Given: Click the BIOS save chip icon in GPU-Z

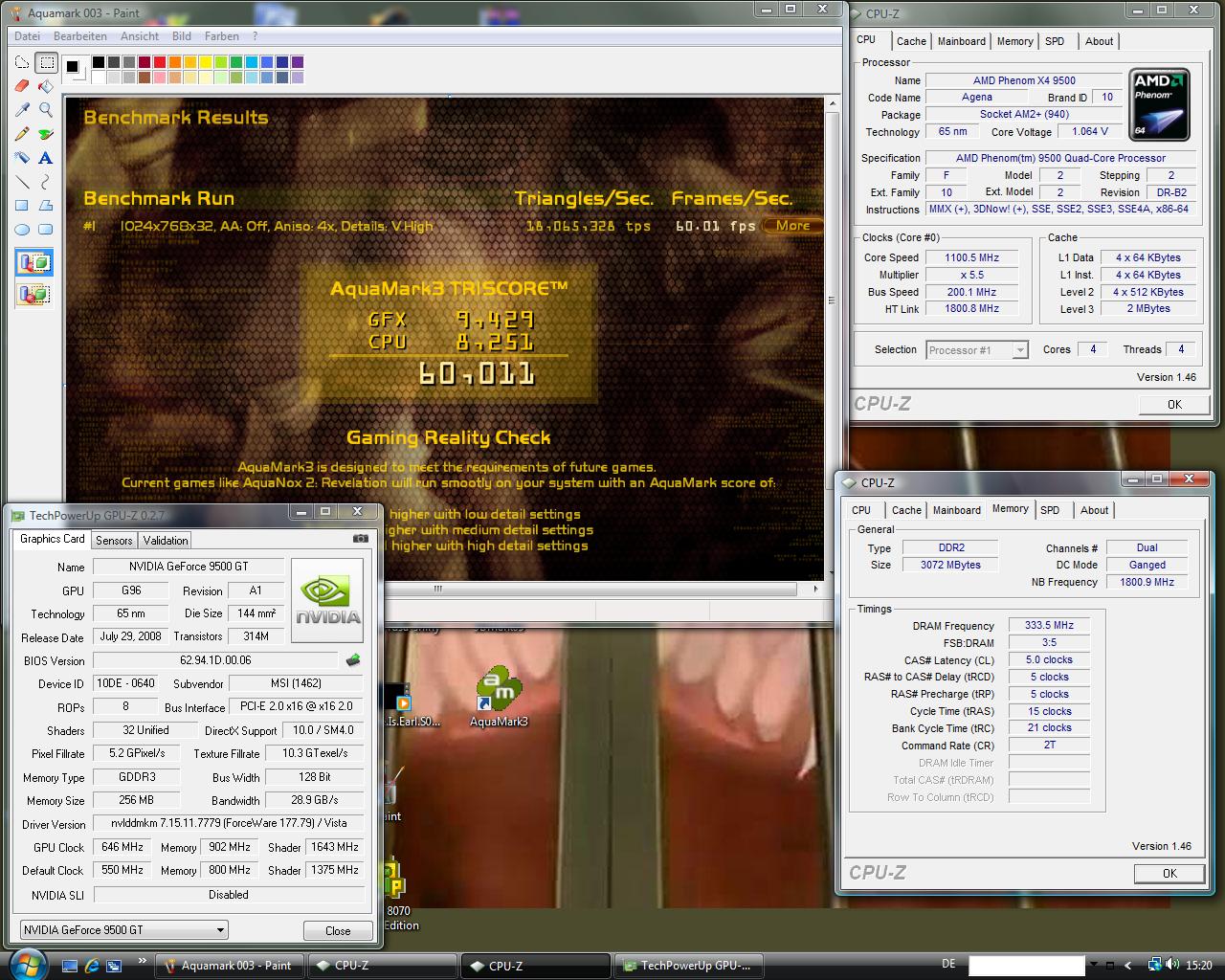Looking at the screenshot, I should [353, 660].
